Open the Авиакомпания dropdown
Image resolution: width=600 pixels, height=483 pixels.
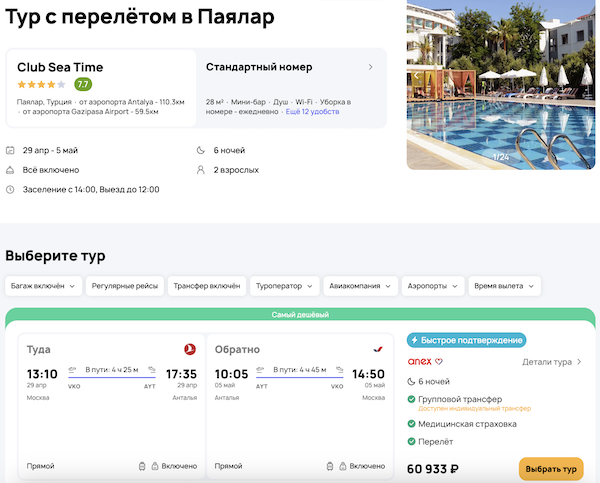[360, 286]
